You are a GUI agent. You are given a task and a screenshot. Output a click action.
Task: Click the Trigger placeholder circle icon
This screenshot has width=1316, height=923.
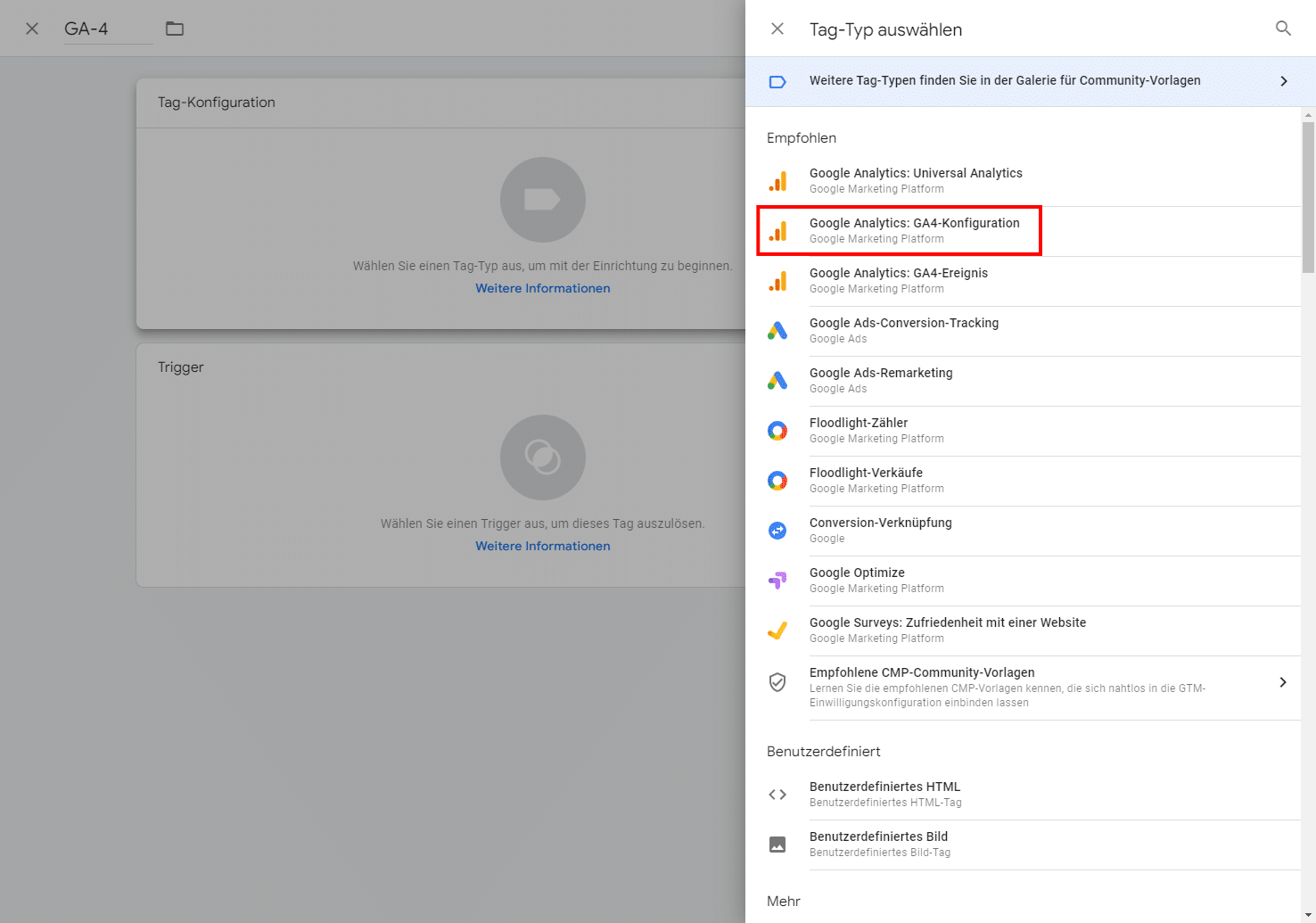point(543,457)
